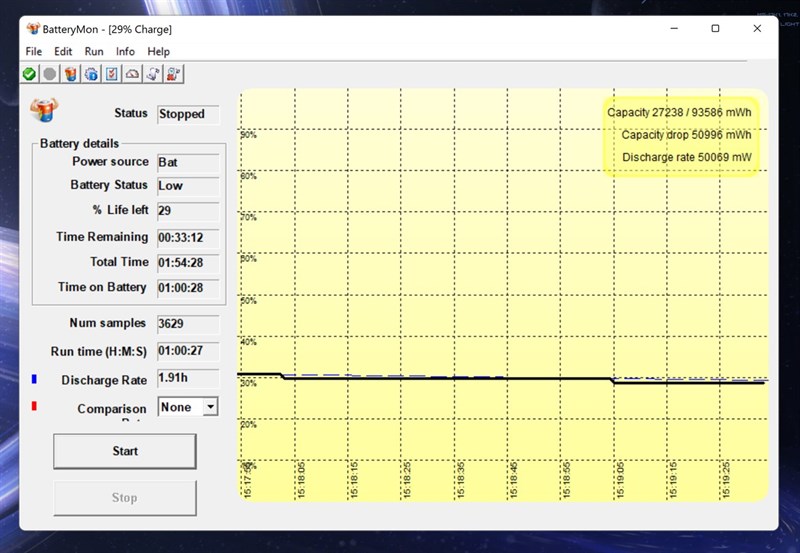Open the Help menu
This screenshot has height=553, width=800.
click(x=158, y=52)
